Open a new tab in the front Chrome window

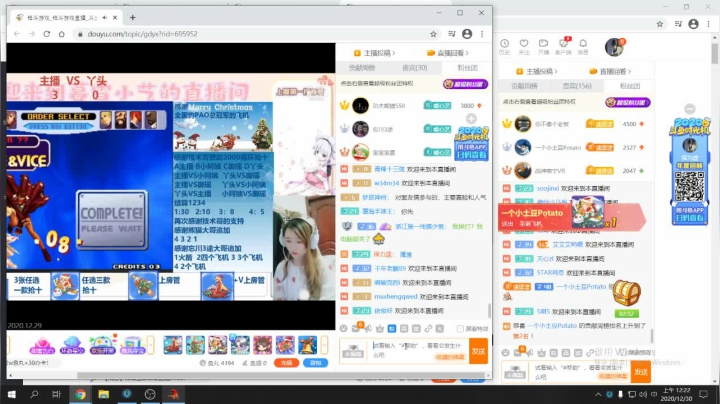pos(132,17)
